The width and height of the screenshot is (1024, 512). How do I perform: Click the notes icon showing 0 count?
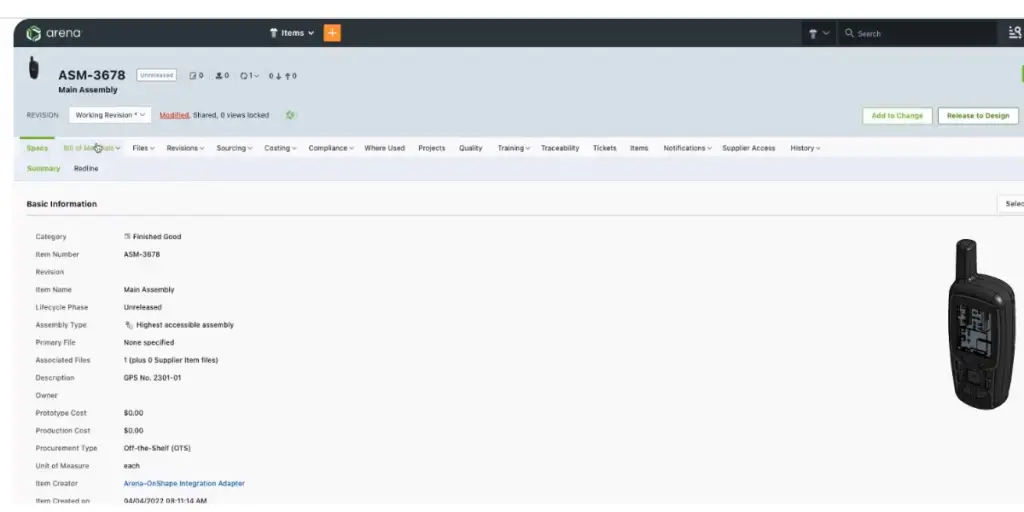pyautogui.click(x=196, y=75)
